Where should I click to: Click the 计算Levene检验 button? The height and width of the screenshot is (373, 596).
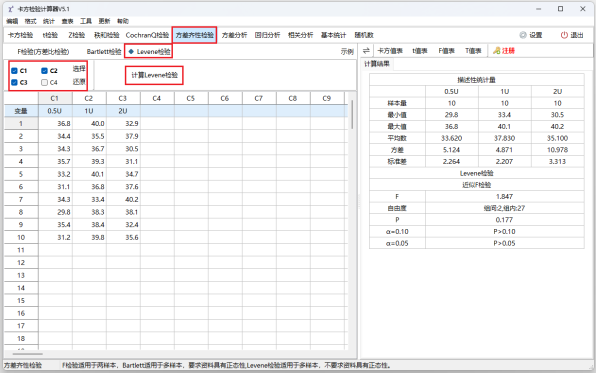tap(154, 75)
